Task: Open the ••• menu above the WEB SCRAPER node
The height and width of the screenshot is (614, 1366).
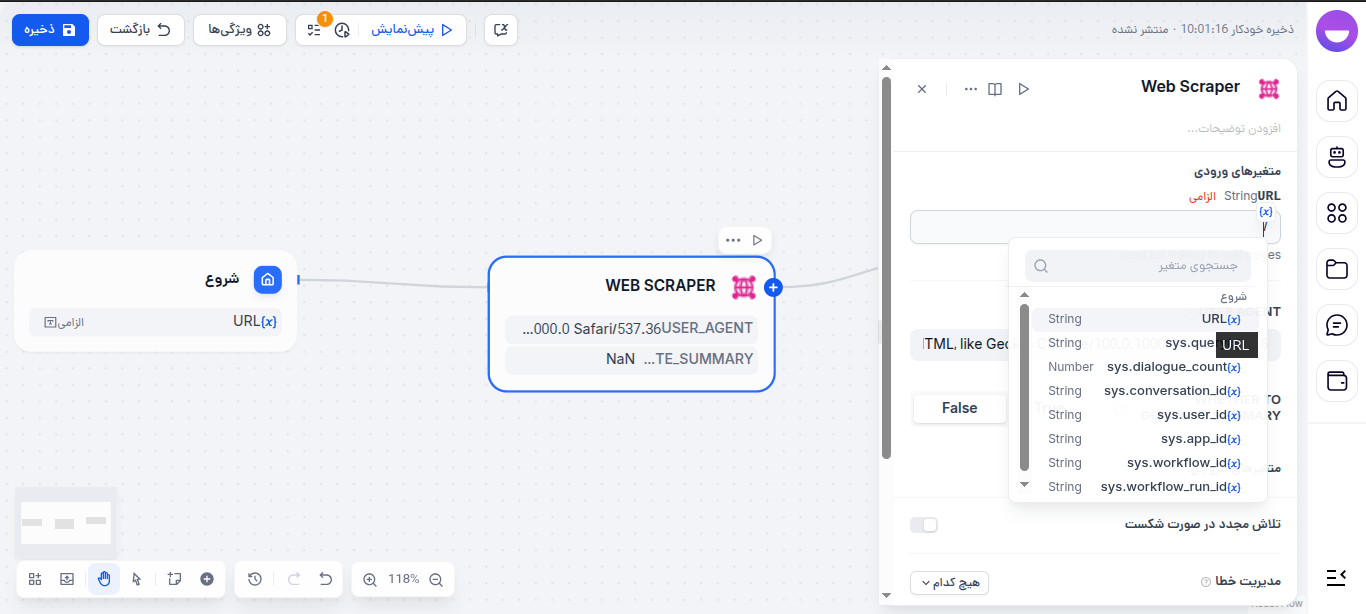Action: [732, 240]
